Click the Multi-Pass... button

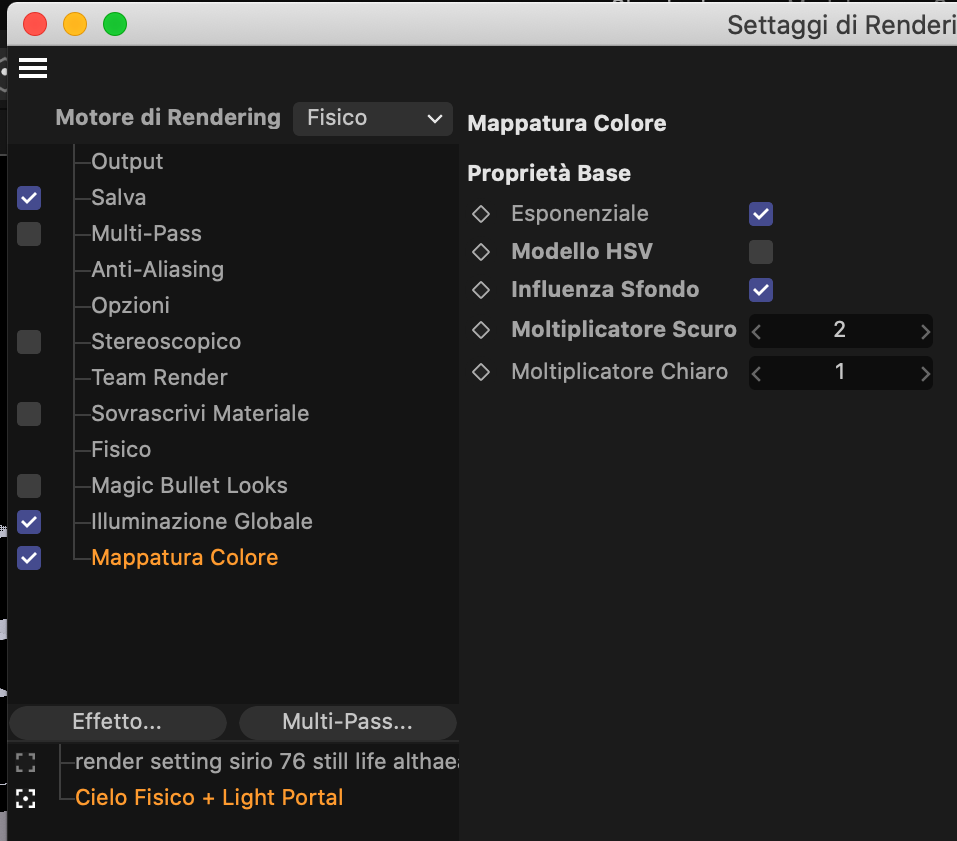pyautogui.click(x=347, y=722)
